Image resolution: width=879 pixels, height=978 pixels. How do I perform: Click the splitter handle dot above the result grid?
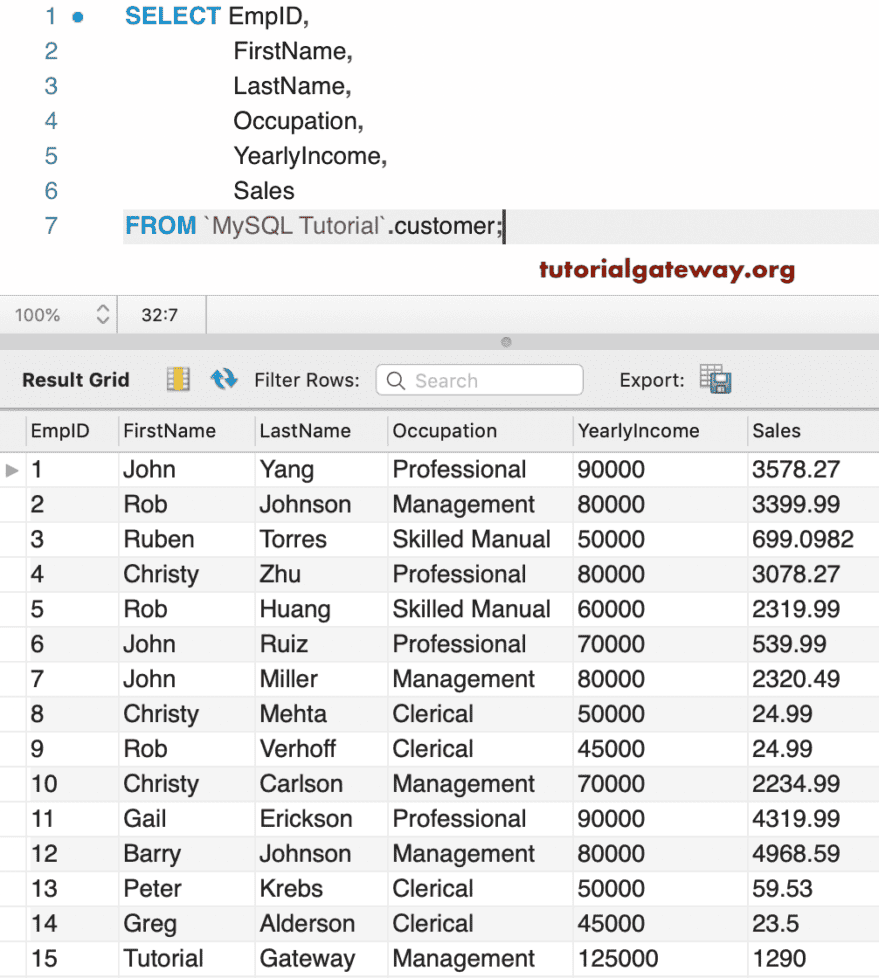coord(506,342)
